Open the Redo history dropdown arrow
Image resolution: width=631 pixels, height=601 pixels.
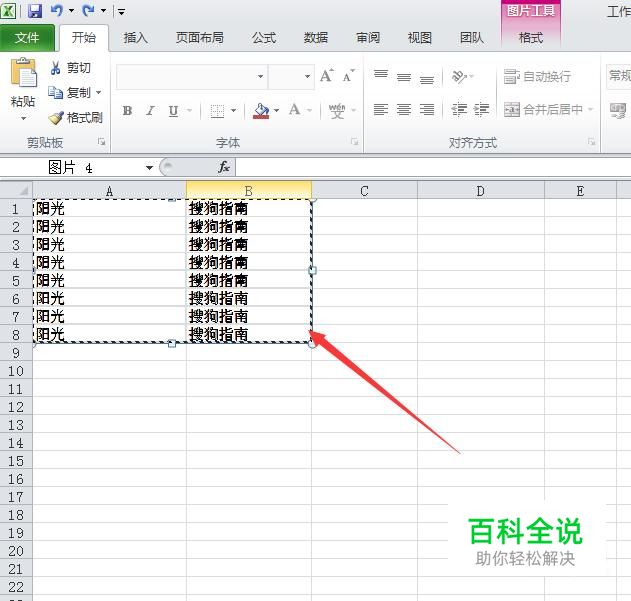click(x=103, y=10)
